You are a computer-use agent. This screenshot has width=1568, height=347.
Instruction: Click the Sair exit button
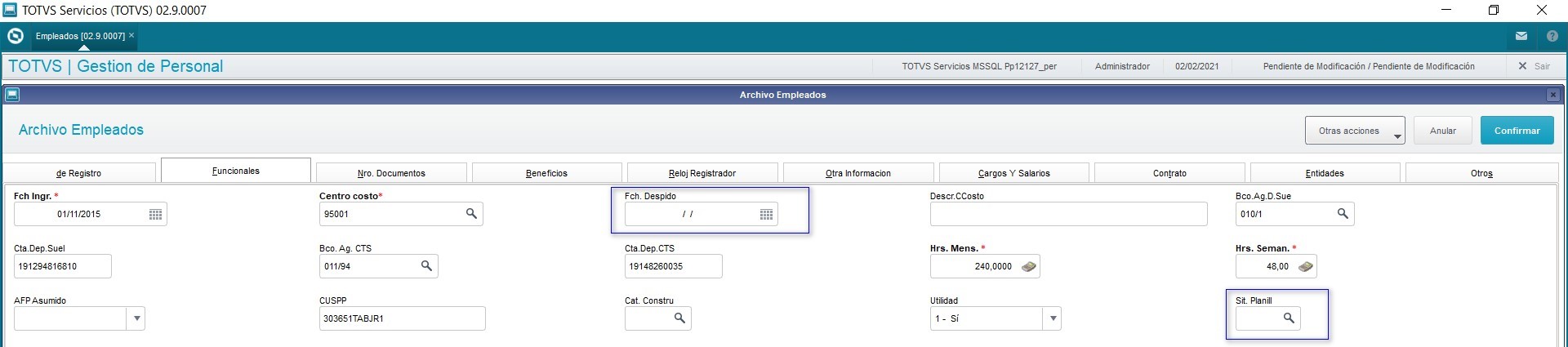pos(1535,66)
